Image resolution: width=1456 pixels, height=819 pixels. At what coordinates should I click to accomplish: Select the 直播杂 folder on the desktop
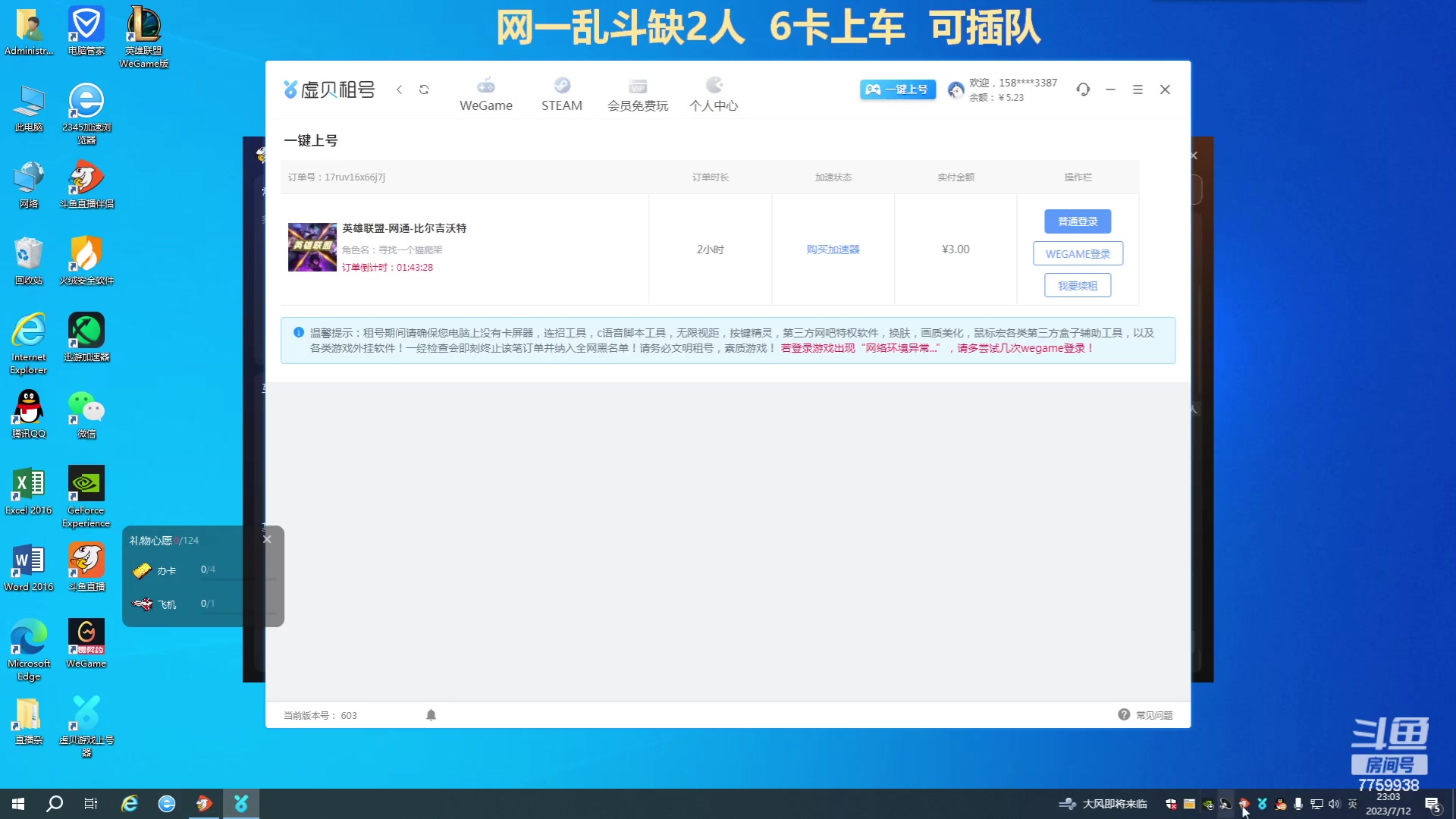pos(29,720)
